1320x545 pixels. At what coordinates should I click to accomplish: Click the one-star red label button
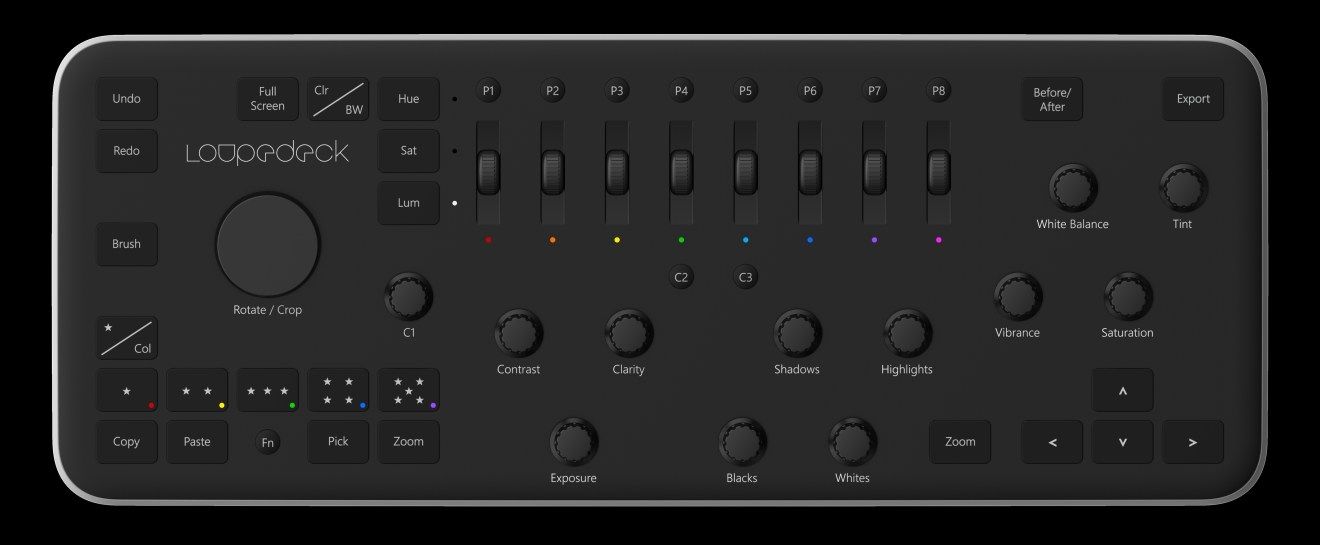[x=127, y=390]
